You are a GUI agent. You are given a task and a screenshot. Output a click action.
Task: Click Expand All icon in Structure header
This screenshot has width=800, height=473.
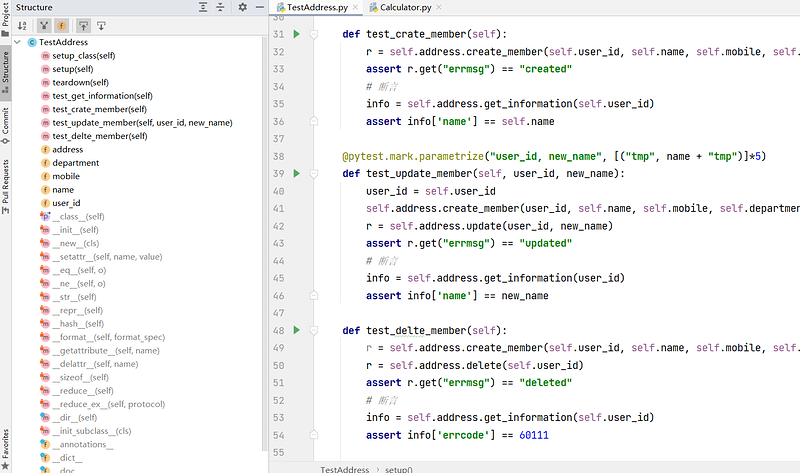(204, 7)
